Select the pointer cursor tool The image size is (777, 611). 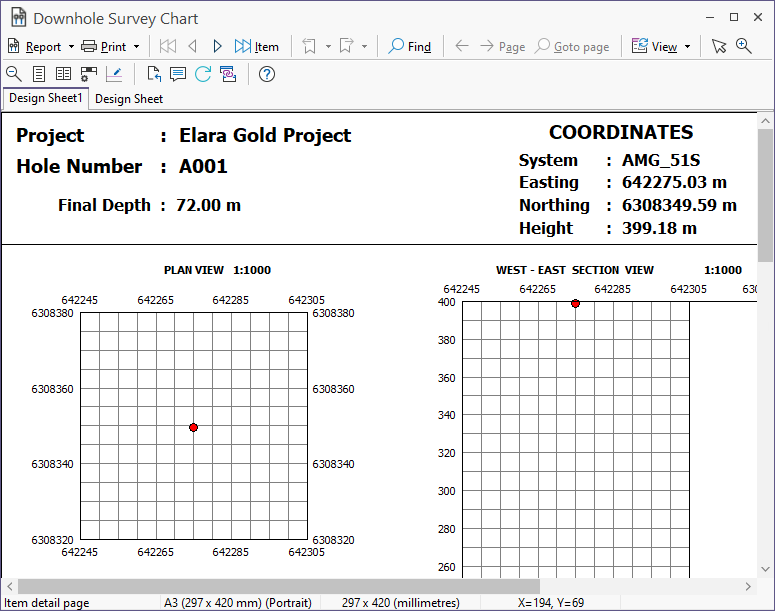click(719, 46)
